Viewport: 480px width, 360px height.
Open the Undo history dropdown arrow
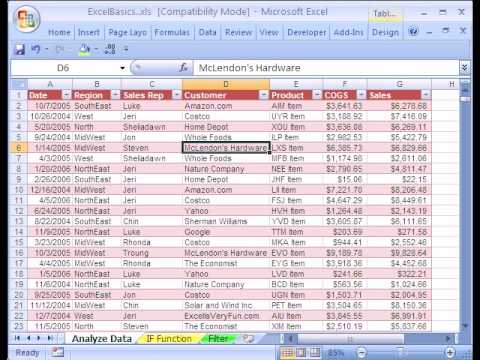pyautogui.click(x=46, y=49)
